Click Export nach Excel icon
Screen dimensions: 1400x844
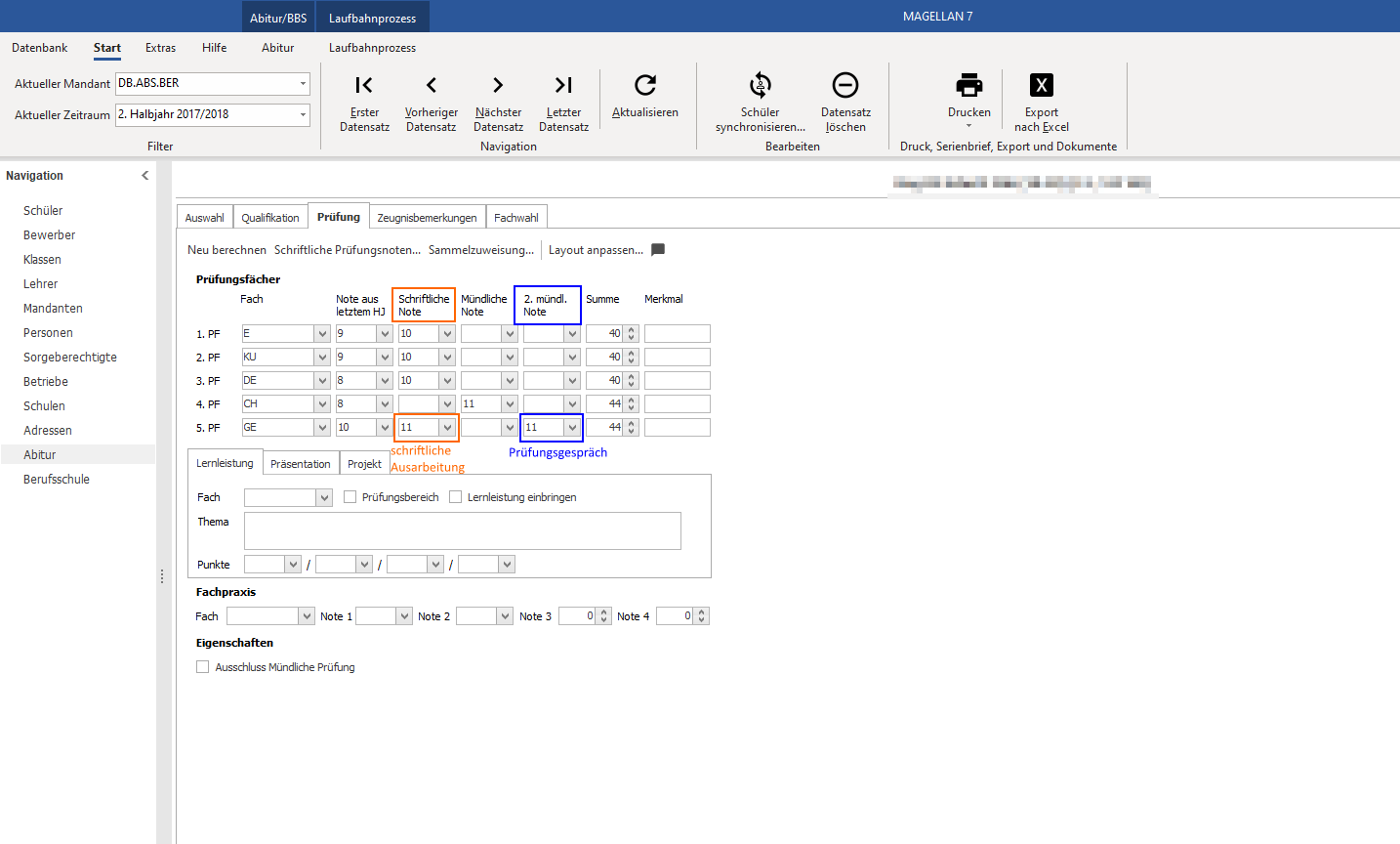coord(1042,85)
